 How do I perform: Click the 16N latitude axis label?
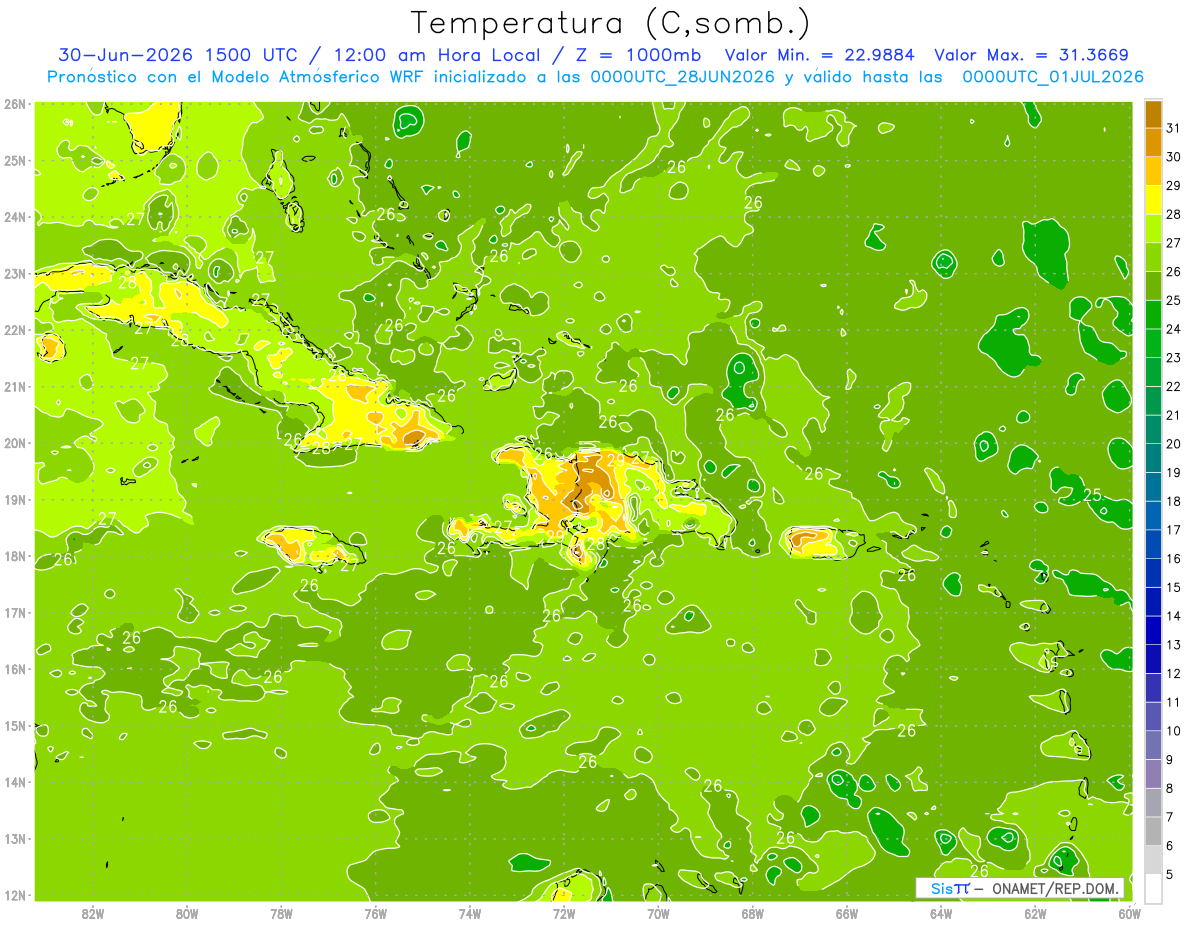point(15,668)
